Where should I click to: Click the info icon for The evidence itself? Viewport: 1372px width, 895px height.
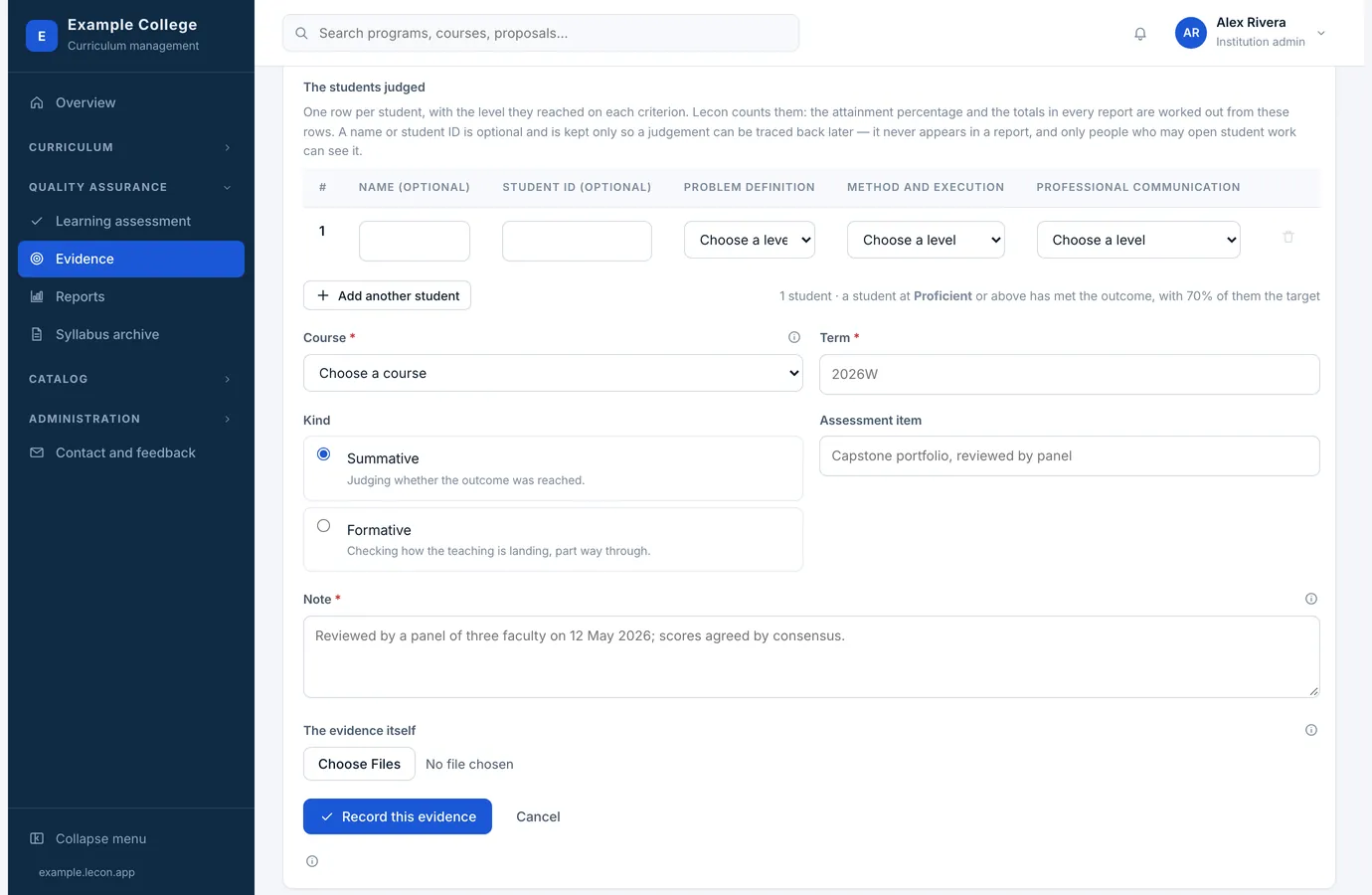coord(1311,730)
